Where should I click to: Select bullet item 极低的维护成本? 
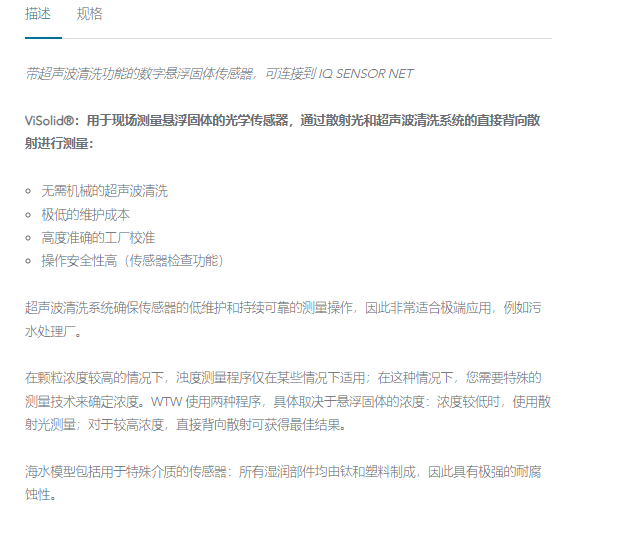pyautogui.click(x=86, y=214)
